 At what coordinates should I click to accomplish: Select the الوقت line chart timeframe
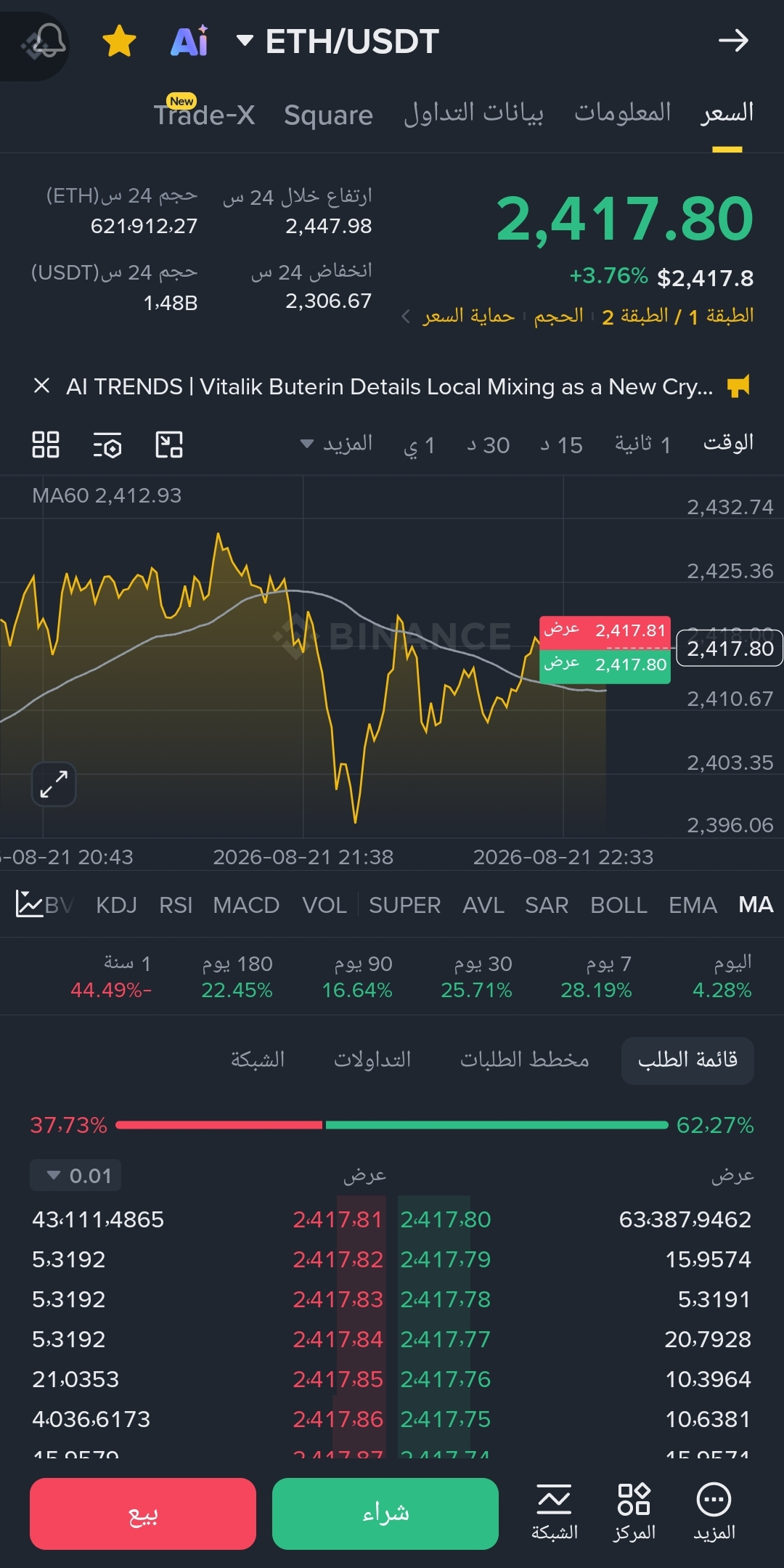point(729,443)
